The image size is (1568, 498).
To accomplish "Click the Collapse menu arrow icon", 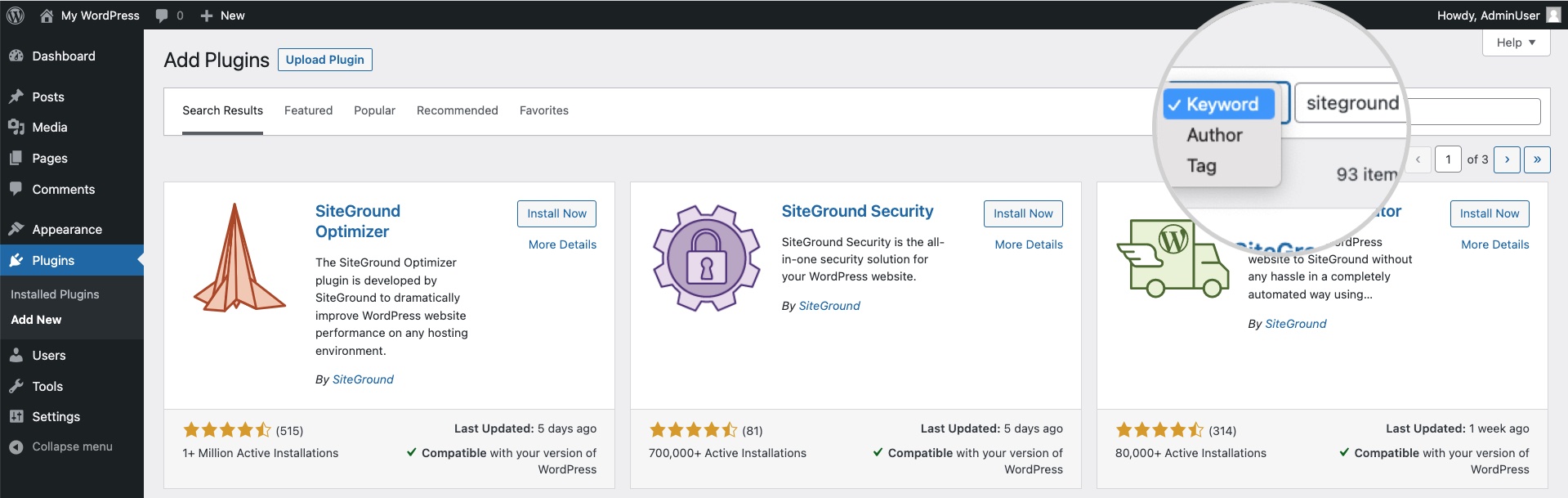I will click(x=16, y=446).
